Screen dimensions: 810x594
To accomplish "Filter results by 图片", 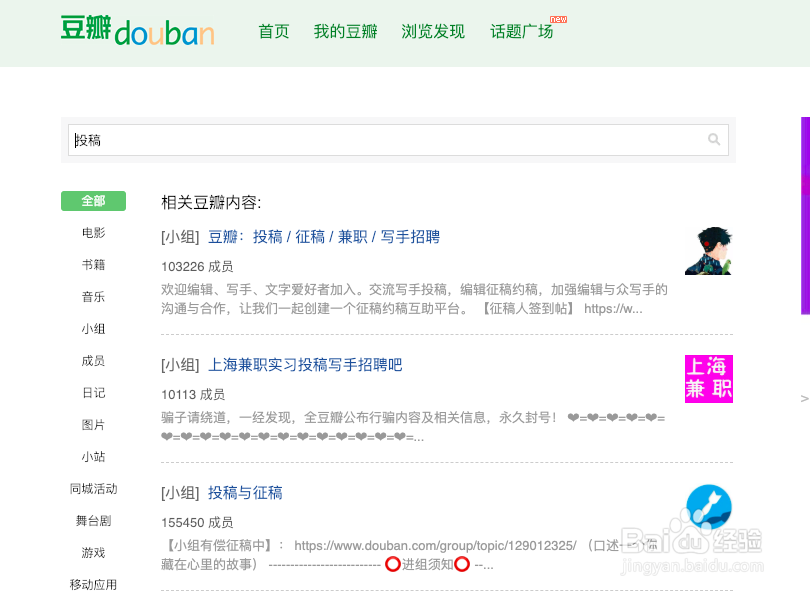I will (94, 425).
